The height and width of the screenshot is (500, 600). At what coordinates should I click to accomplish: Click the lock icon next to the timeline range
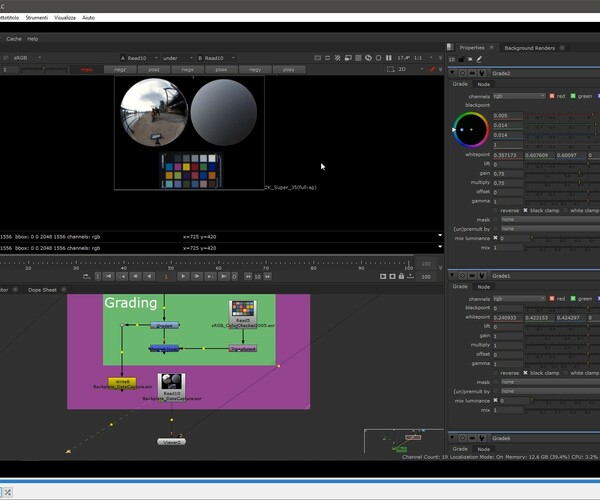click(x=401, y=276)
